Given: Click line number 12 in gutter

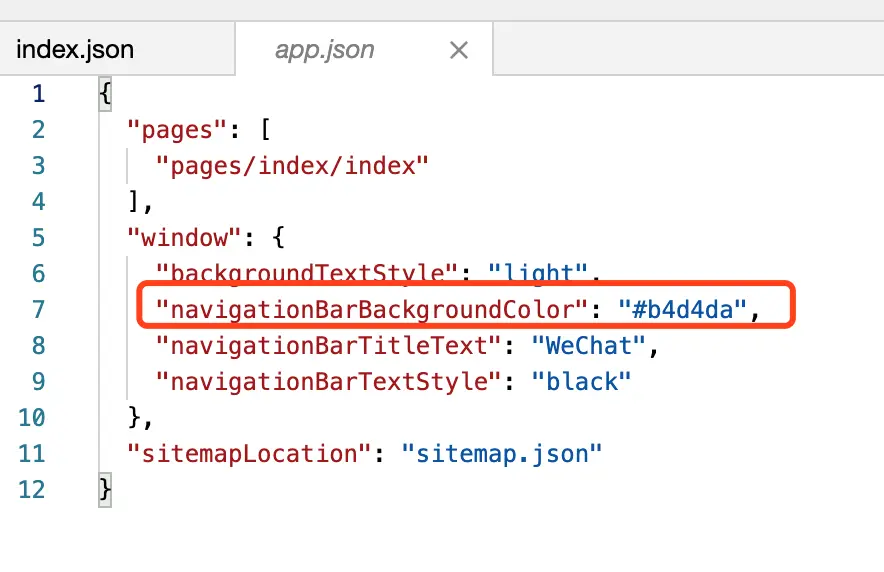Looking at the screenshot, I should 32,489.
